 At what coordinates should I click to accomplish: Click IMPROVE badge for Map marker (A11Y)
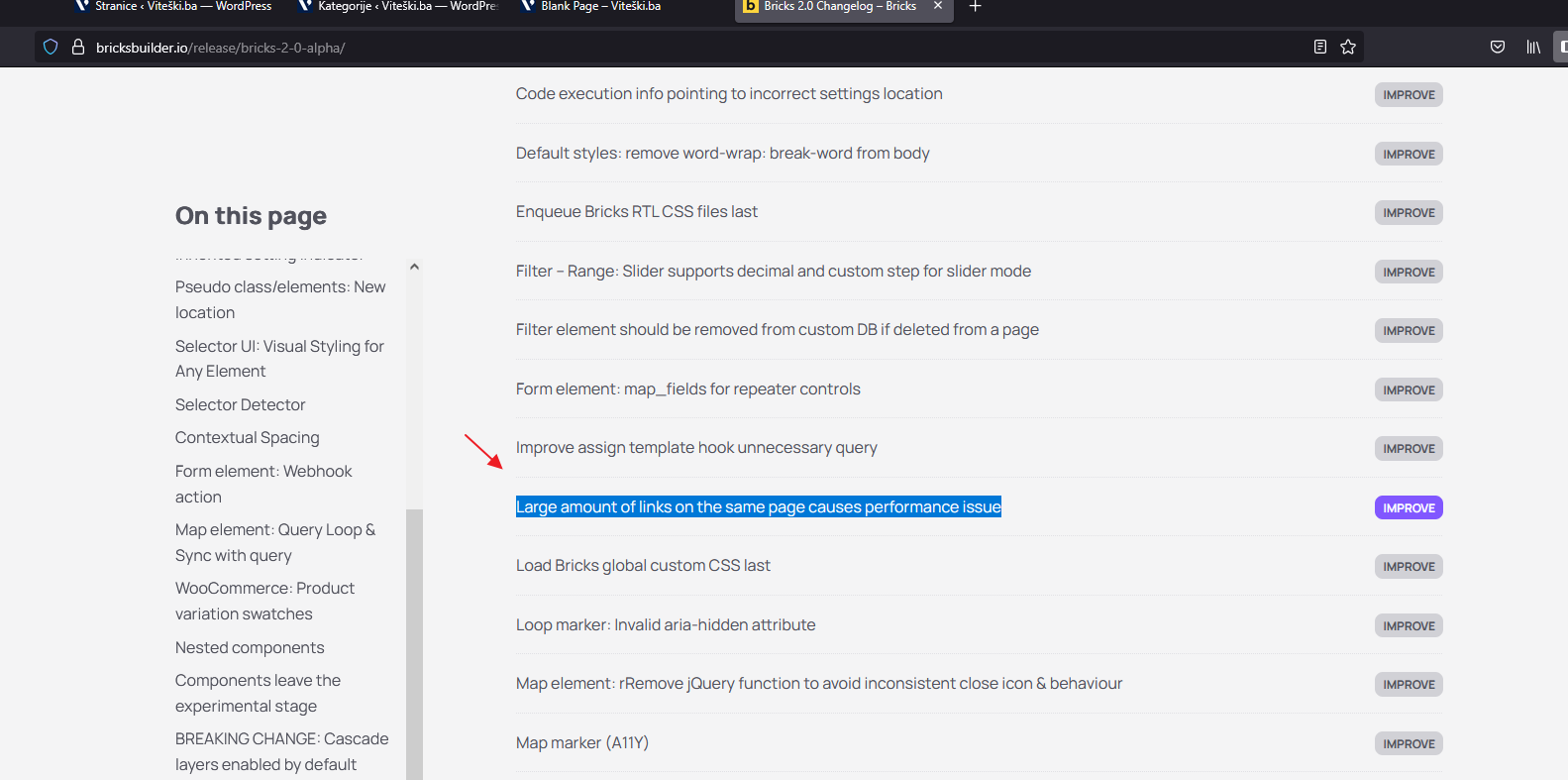1409,743
